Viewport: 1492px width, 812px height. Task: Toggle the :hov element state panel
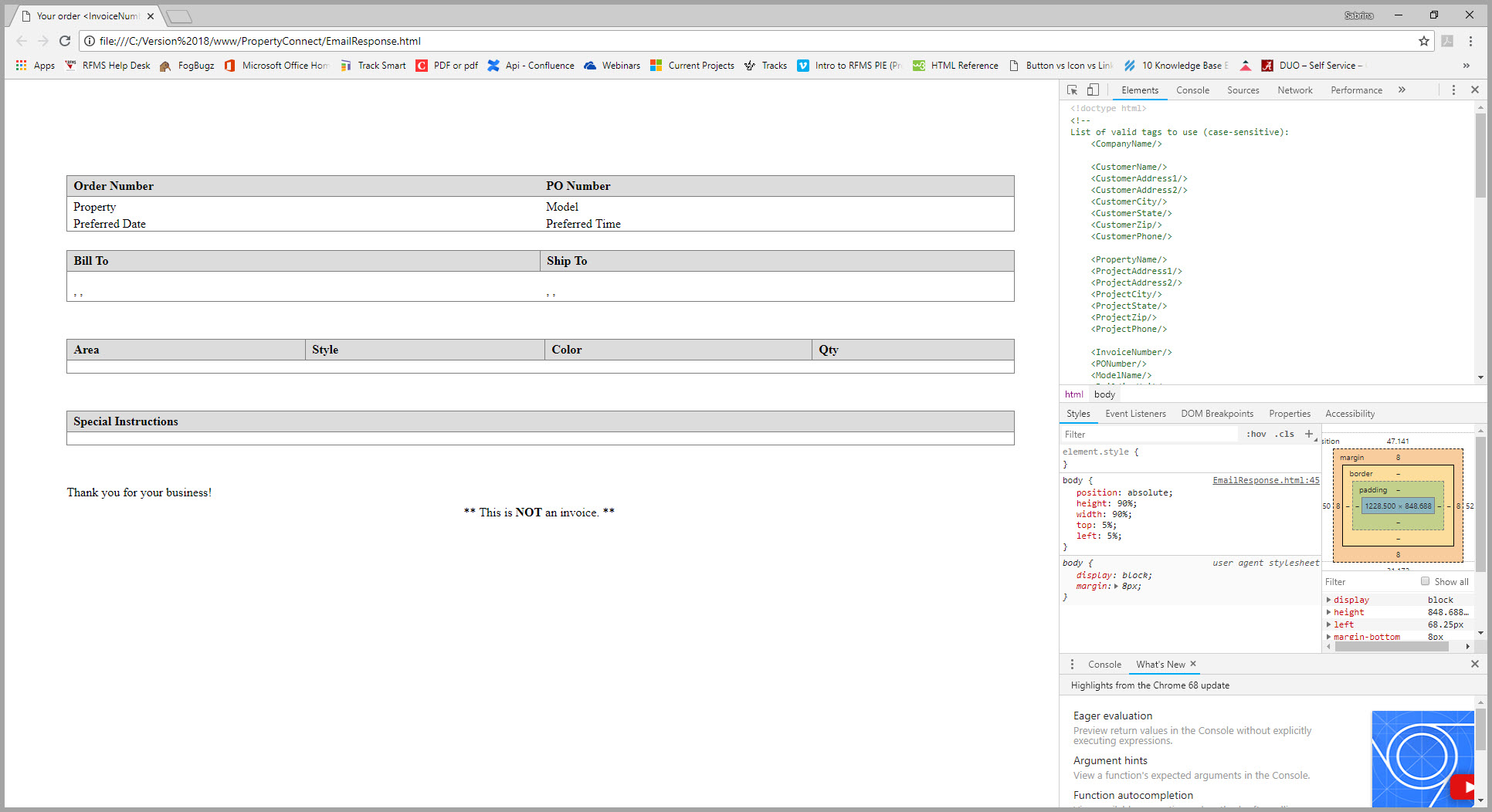coord(1256,435)
